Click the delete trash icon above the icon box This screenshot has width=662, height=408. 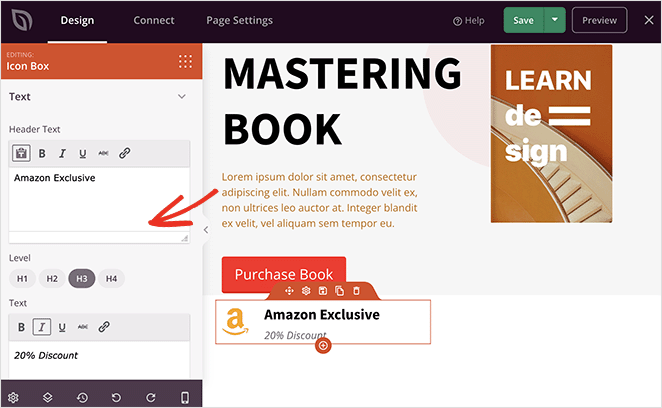(356, 290)
